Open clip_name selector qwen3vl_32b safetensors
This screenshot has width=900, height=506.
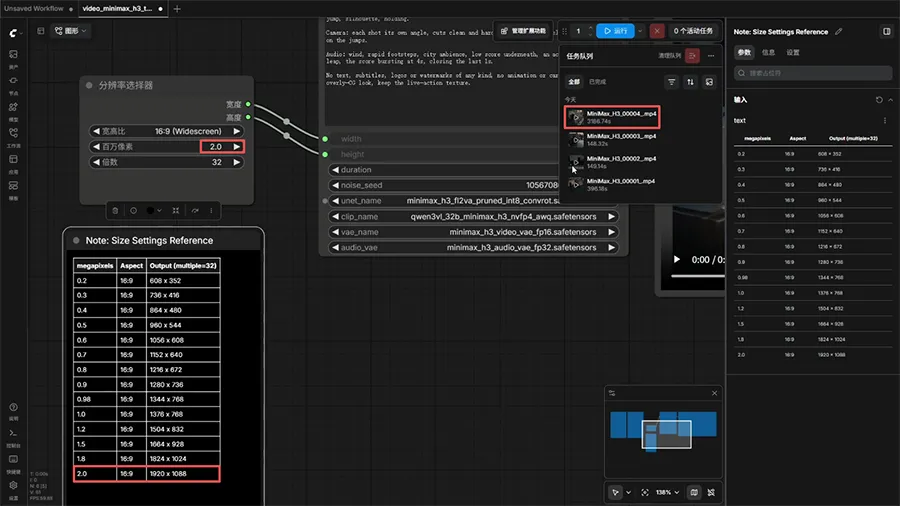[x=474, y=217]
